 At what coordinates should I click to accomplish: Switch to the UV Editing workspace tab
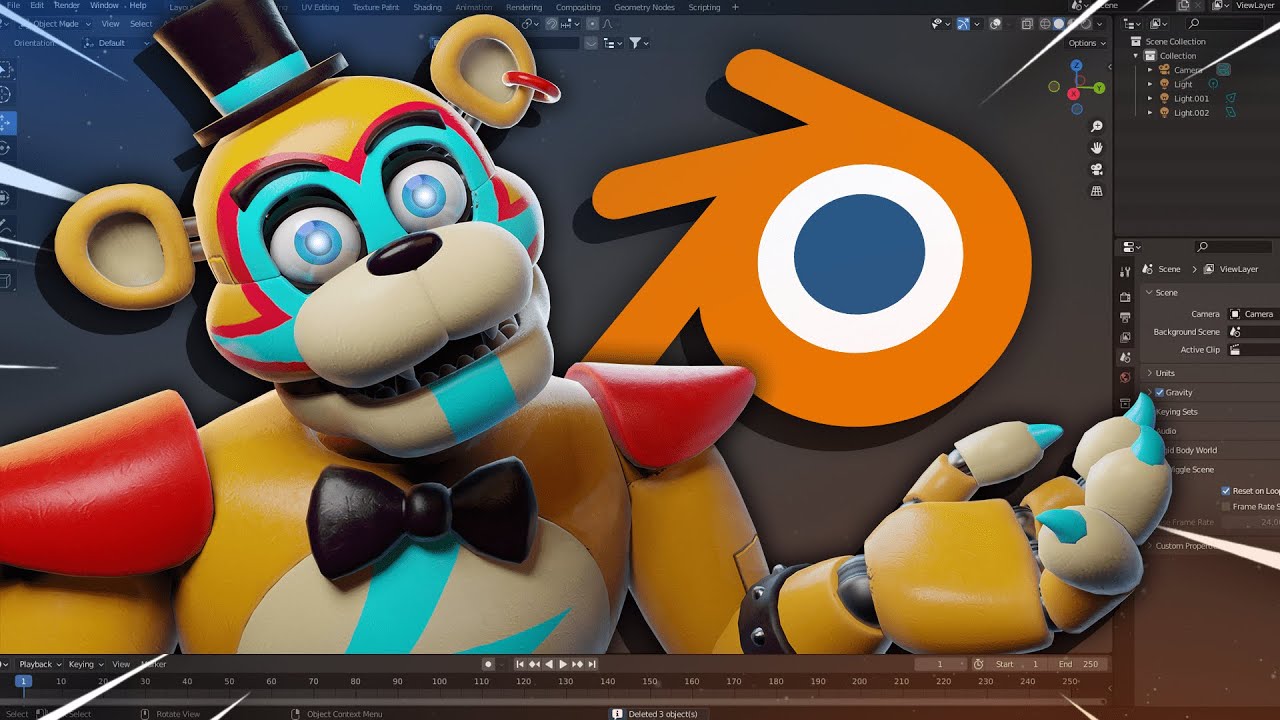320,7
